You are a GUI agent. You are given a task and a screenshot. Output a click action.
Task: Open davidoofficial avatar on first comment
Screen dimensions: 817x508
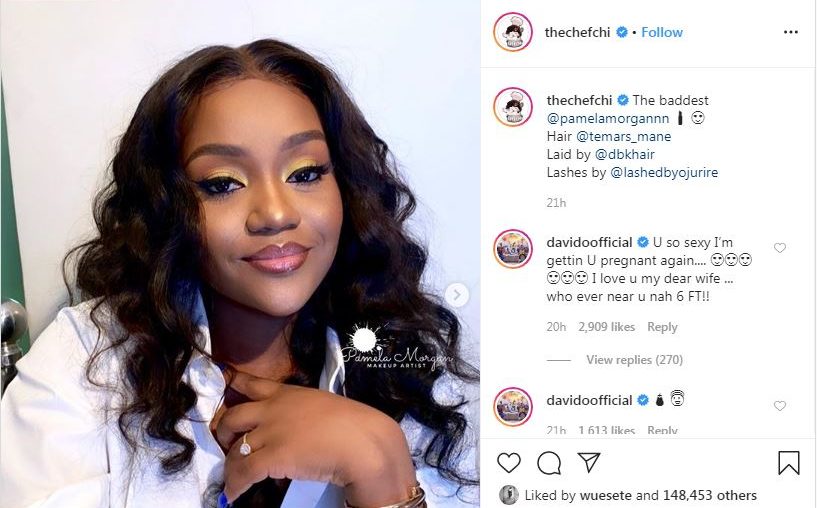[513, 249]
